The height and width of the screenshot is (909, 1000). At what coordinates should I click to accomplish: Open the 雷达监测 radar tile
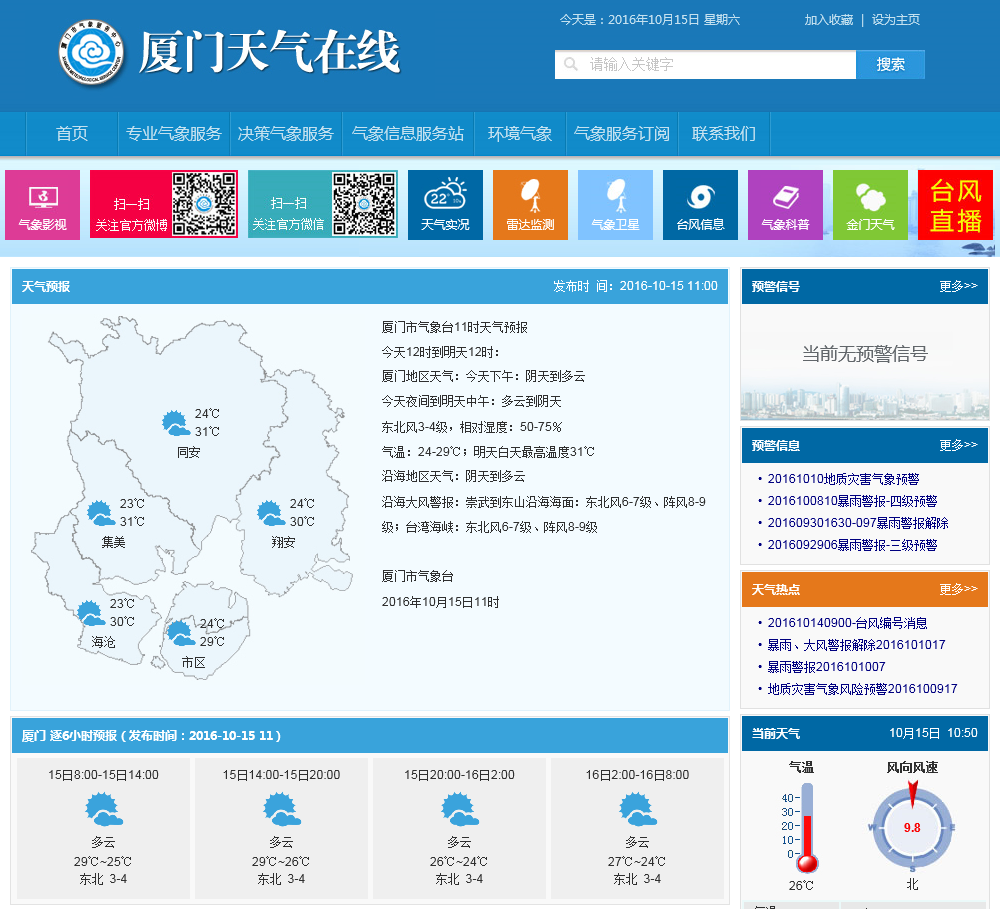coord(530,205)
